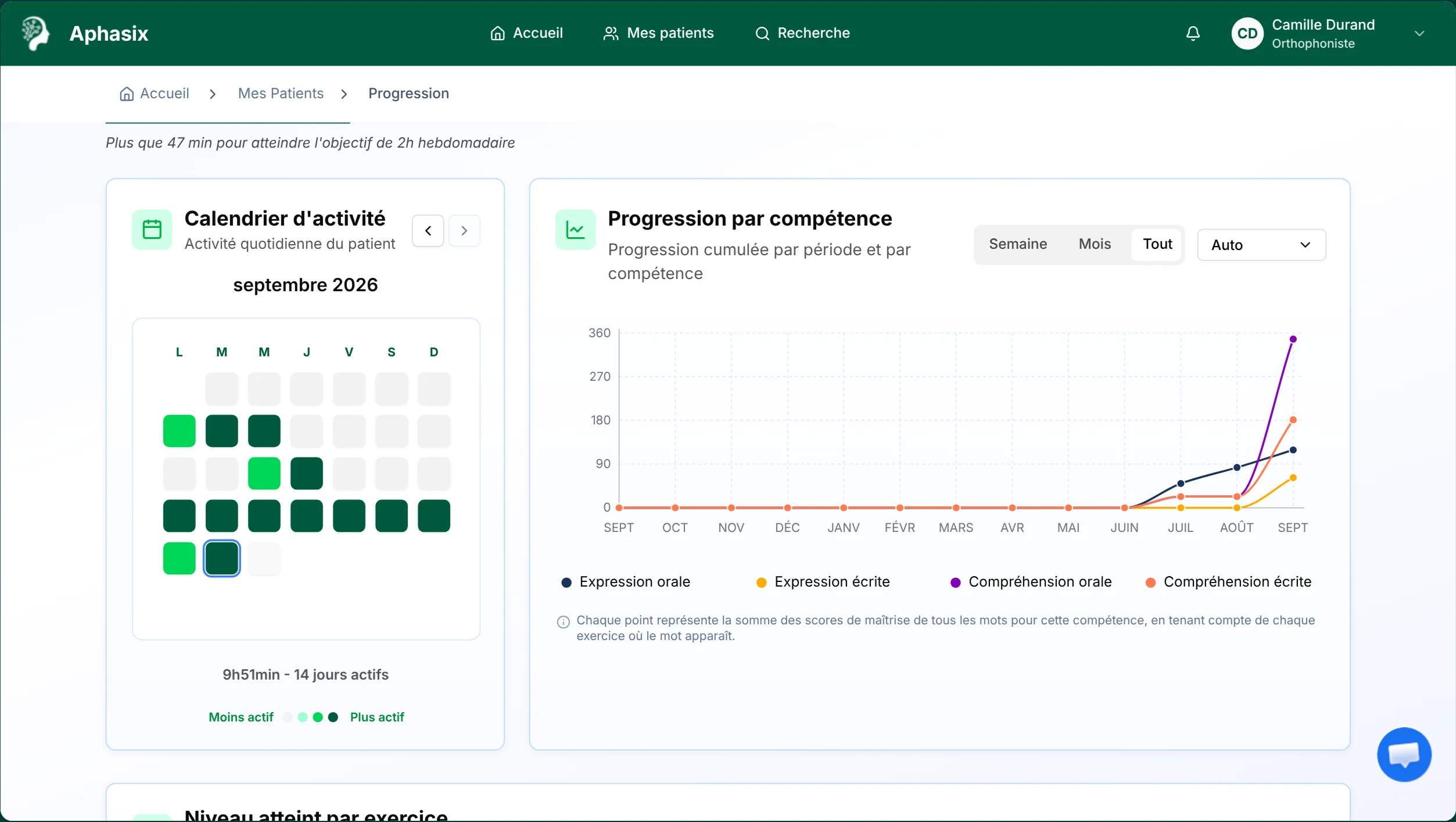Screen dimensions: 1456x822
Task: Click the breadcrumb Accueil home link
Action: tap(155, 94)
